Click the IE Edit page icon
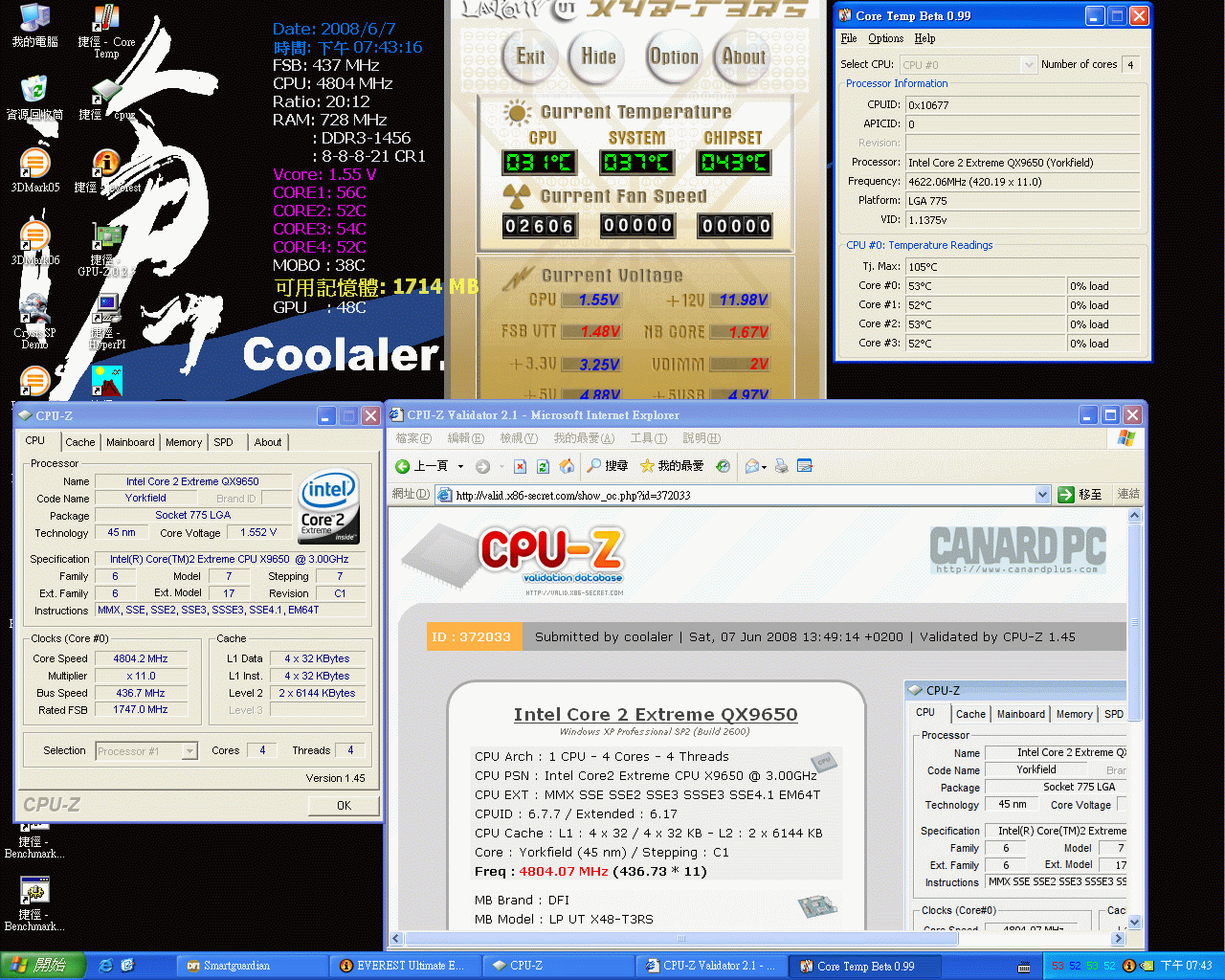 (805, 466)
